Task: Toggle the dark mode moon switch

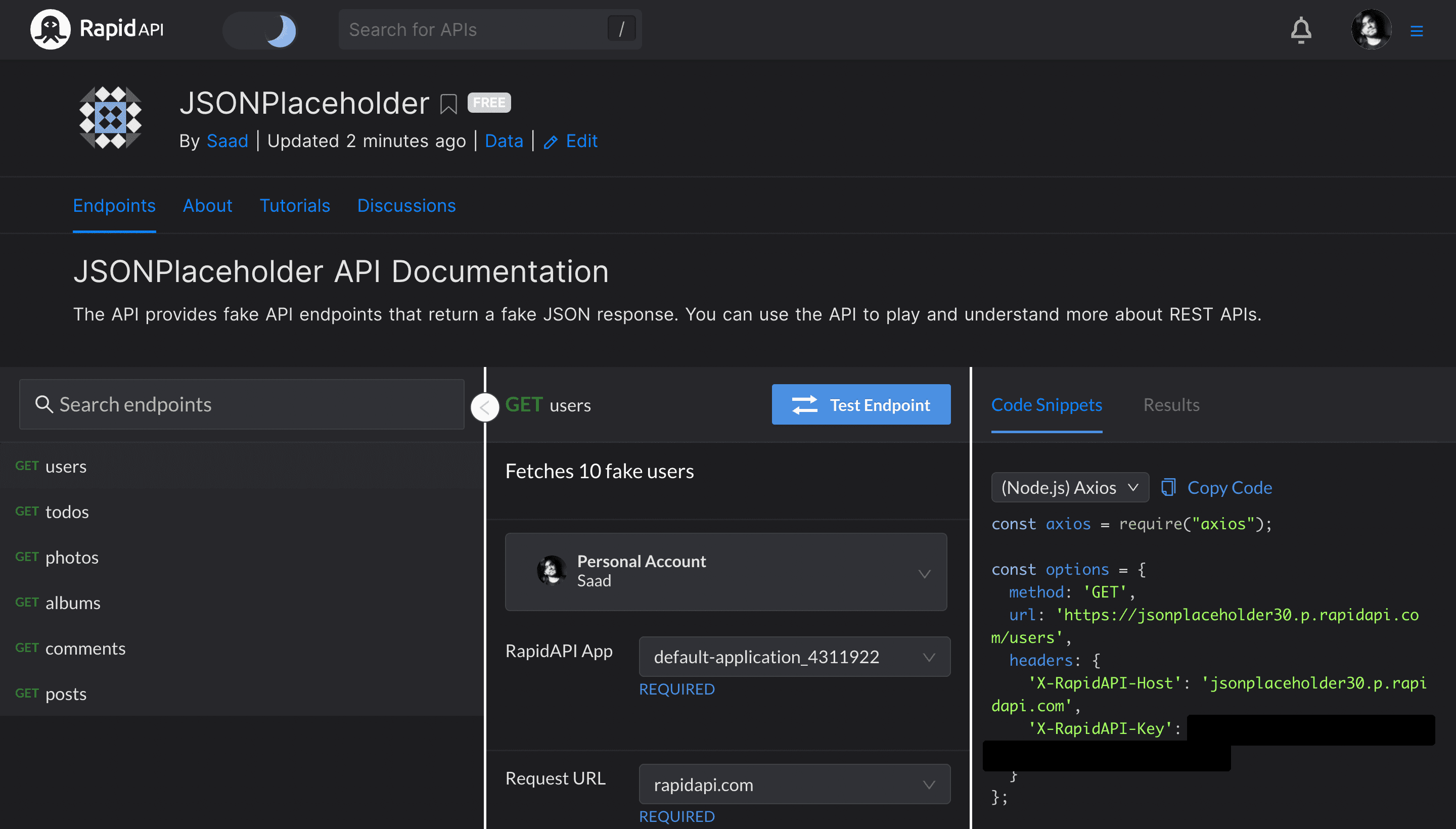Action: click(x=263, y=30)
